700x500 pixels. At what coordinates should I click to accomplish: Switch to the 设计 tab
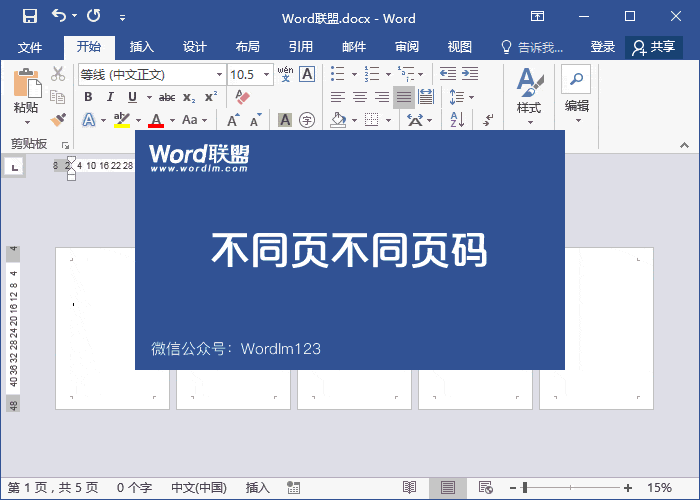pos(195,46)
